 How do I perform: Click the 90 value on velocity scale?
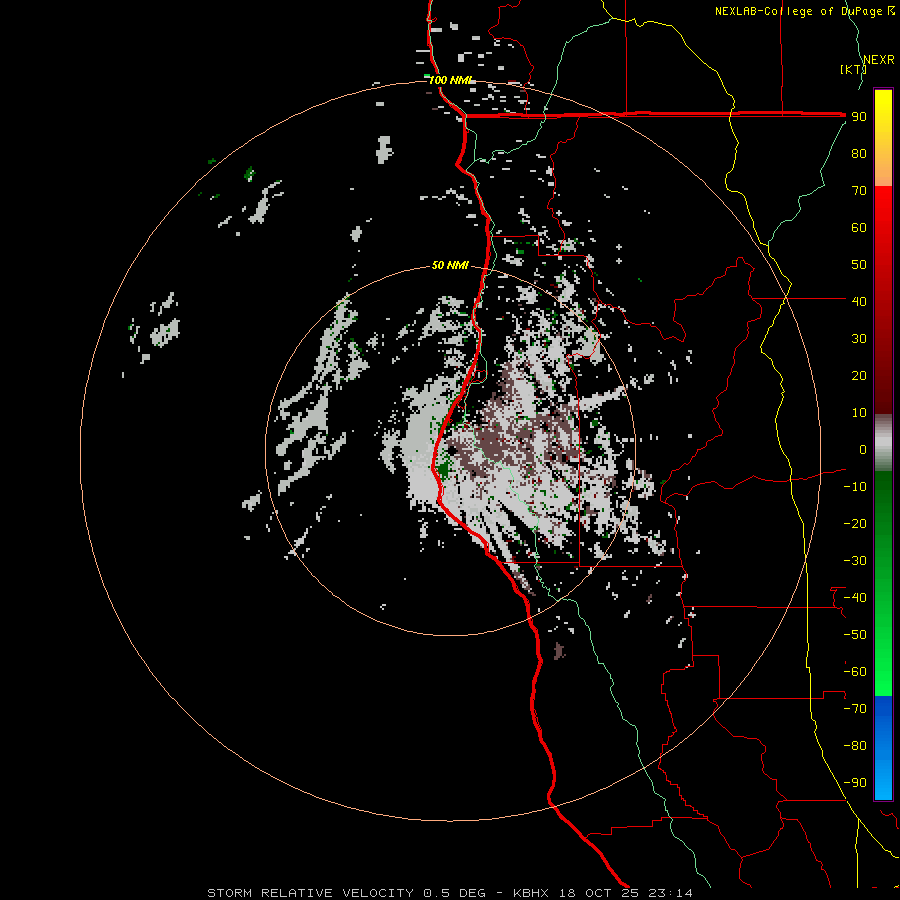859,117
